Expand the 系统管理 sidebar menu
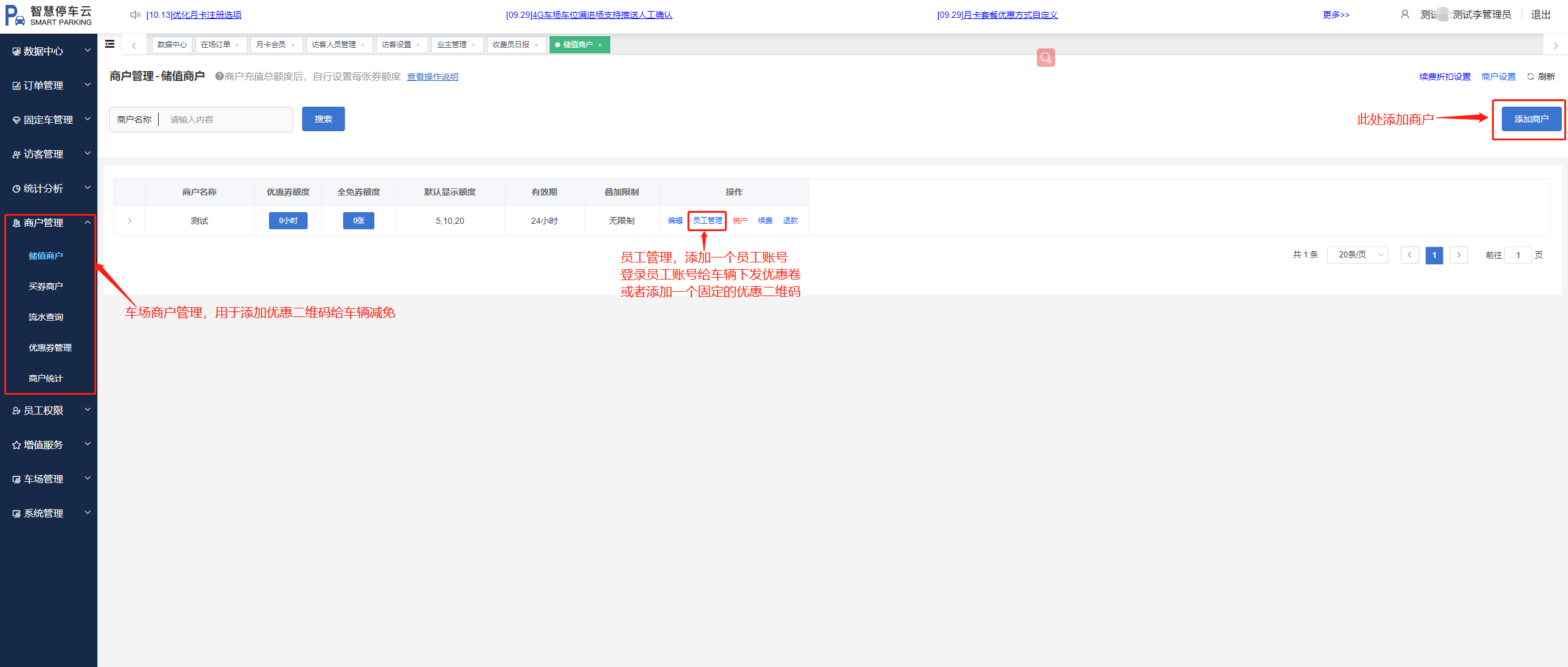This screenshot has width=1568, height=667. tap(48, 513)
